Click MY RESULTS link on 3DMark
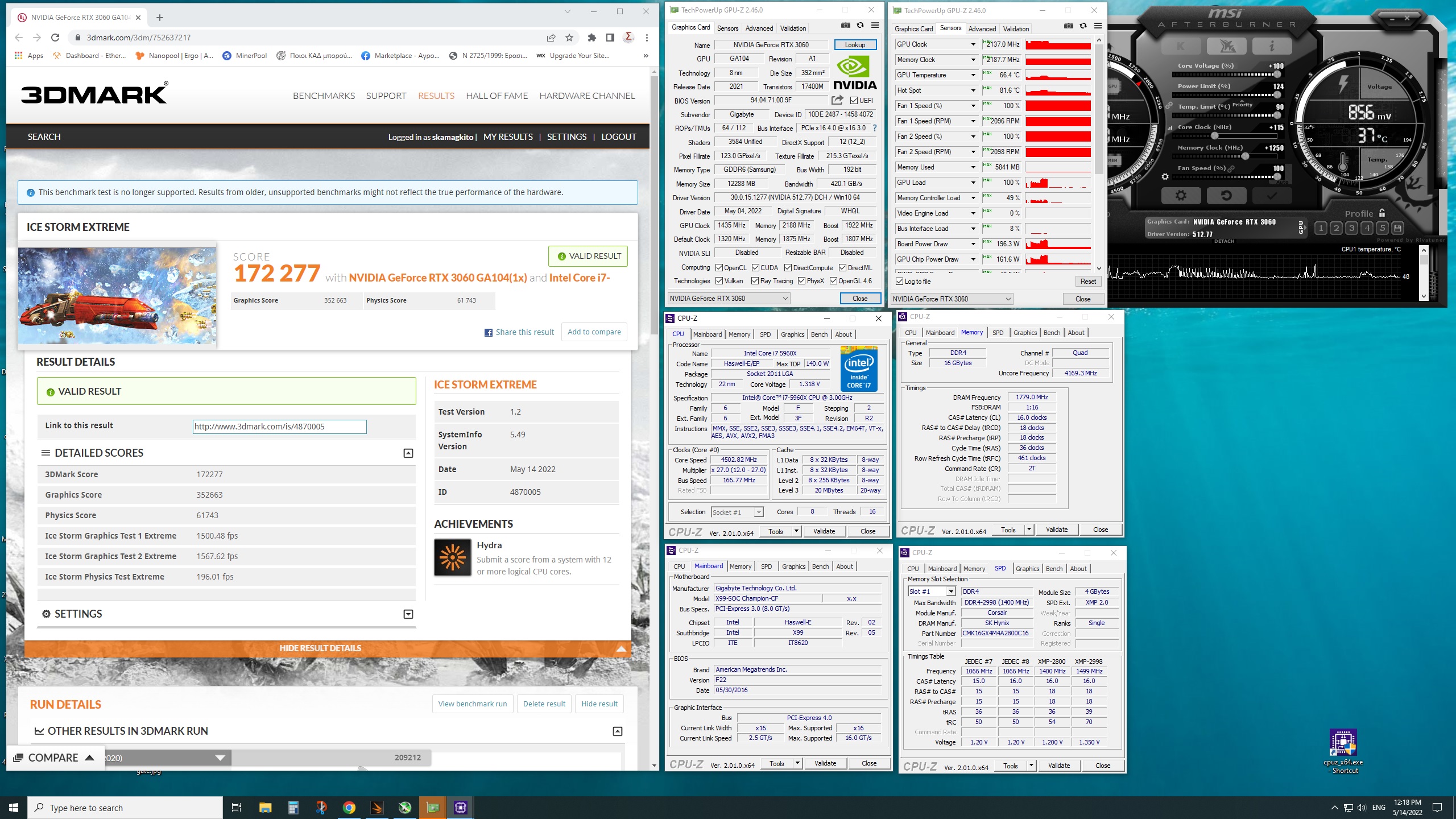 point(508,137)
